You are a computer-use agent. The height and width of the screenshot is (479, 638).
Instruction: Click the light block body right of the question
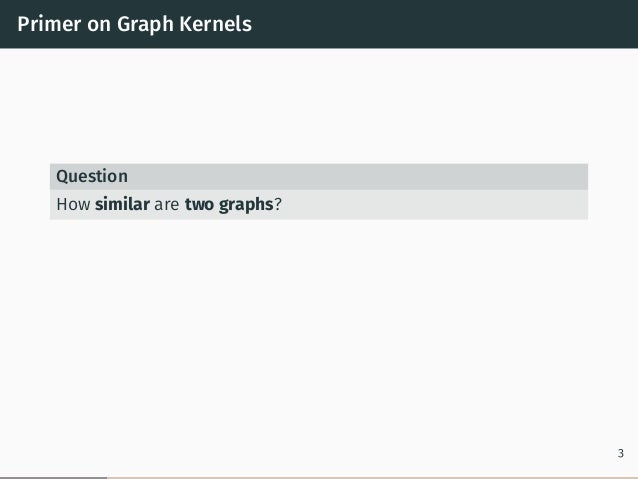pos(435,205)
